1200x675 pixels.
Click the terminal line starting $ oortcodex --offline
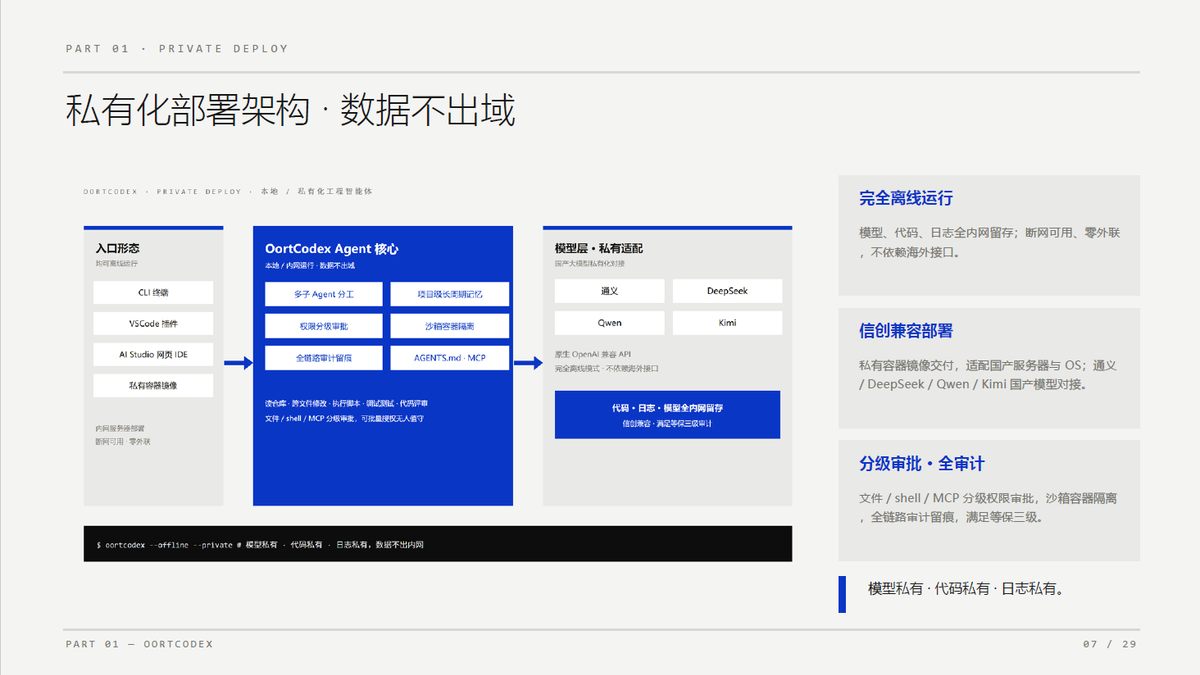(260, 545)
